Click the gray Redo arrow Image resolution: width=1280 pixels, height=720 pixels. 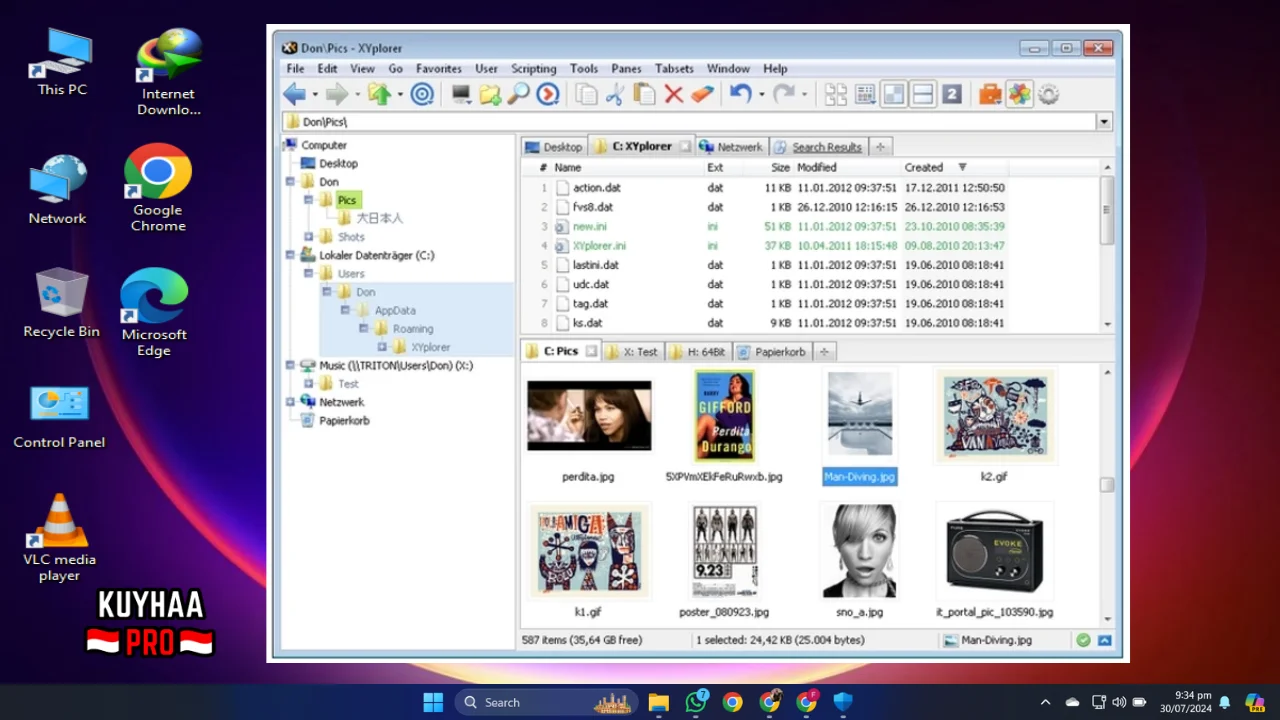[784, 94]
